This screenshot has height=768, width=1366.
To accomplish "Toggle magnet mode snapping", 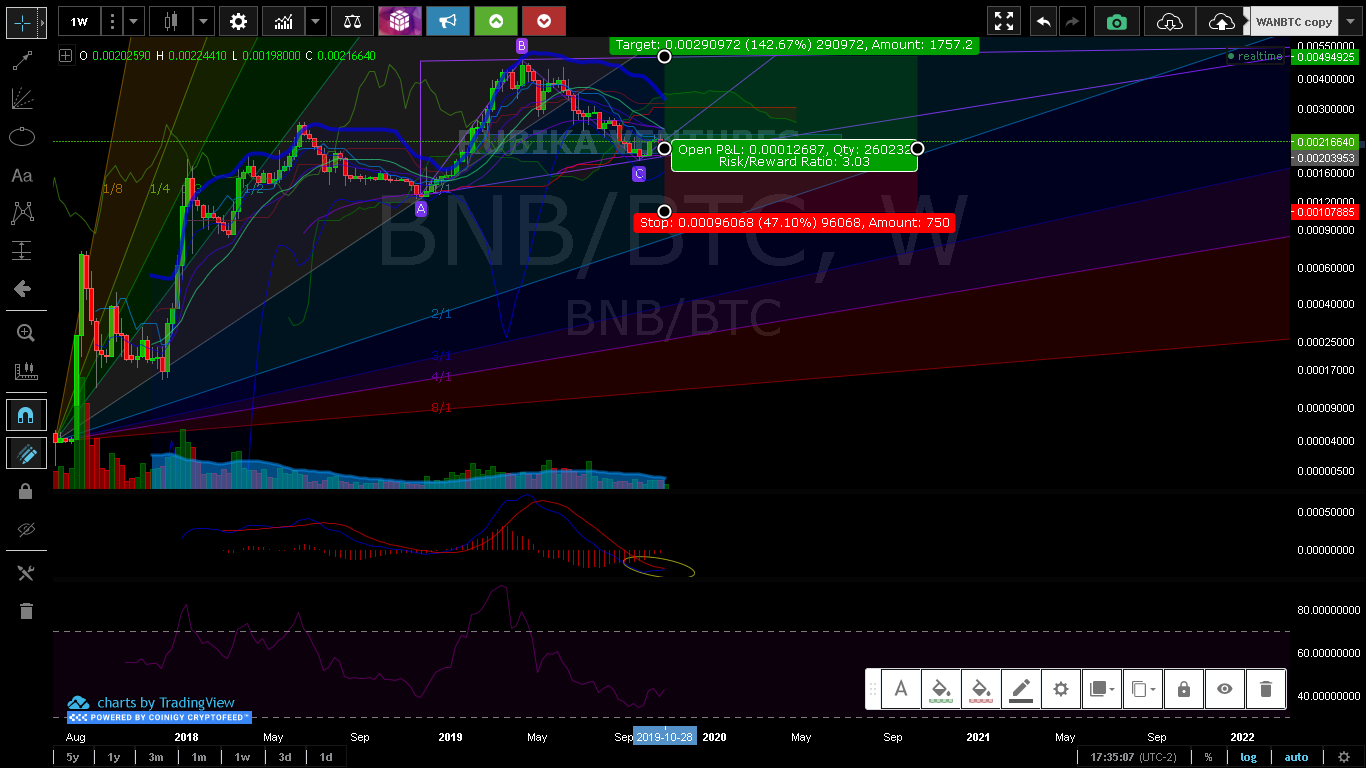I will 26,415.
